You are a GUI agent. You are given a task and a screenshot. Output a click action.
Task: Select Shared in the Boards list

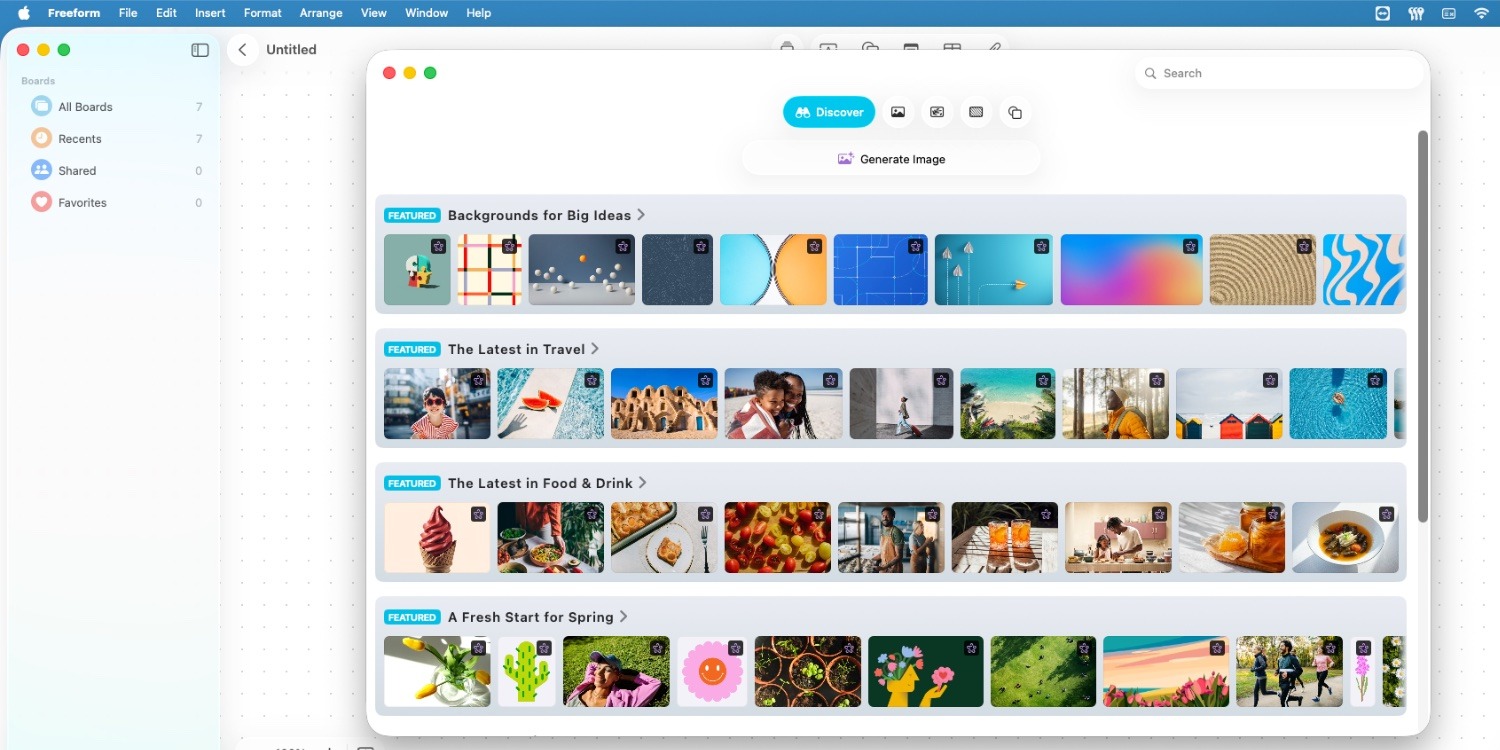coord(76,170)
